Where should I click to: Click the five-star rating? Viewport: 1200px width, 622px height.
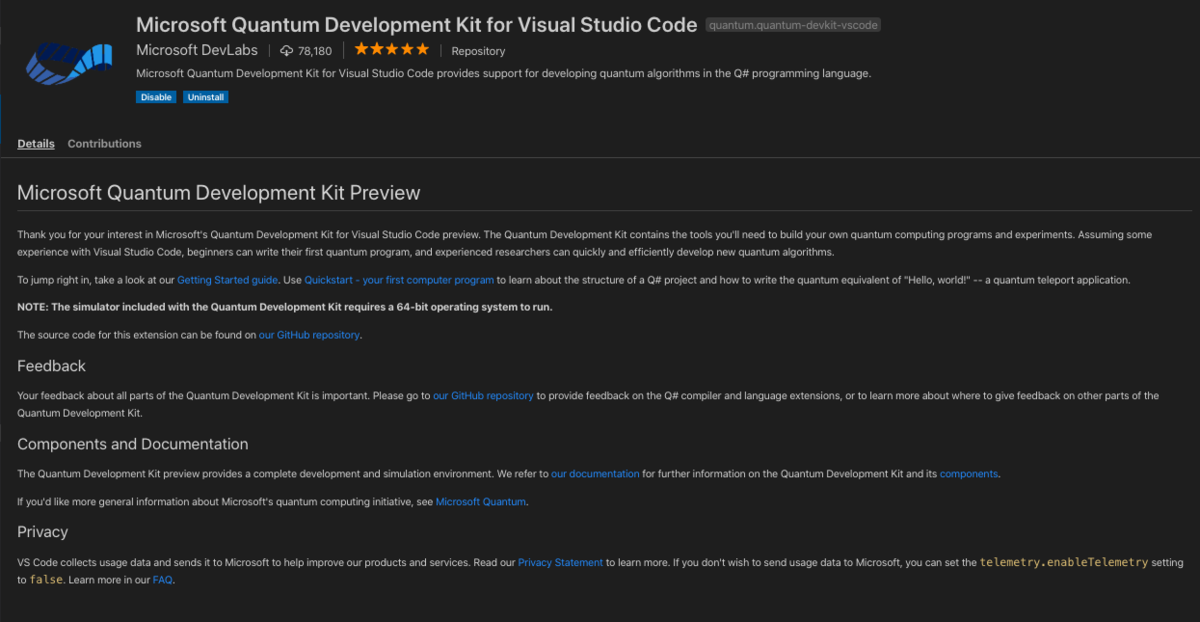pyautogui.click(x=392, y=49)
